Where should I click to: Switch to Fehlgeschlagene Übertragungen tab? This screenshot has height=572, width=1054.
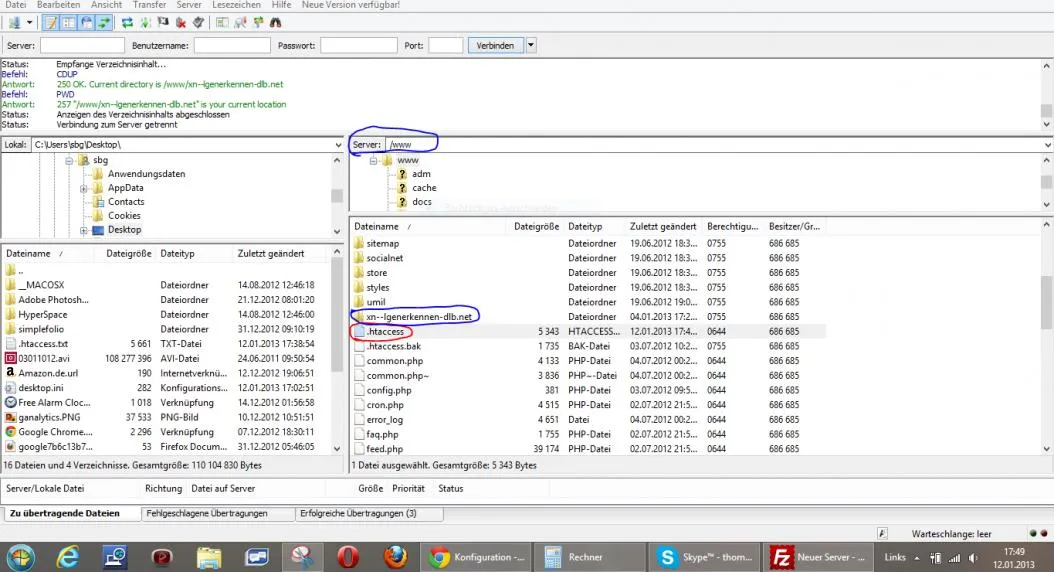point(207,514)
